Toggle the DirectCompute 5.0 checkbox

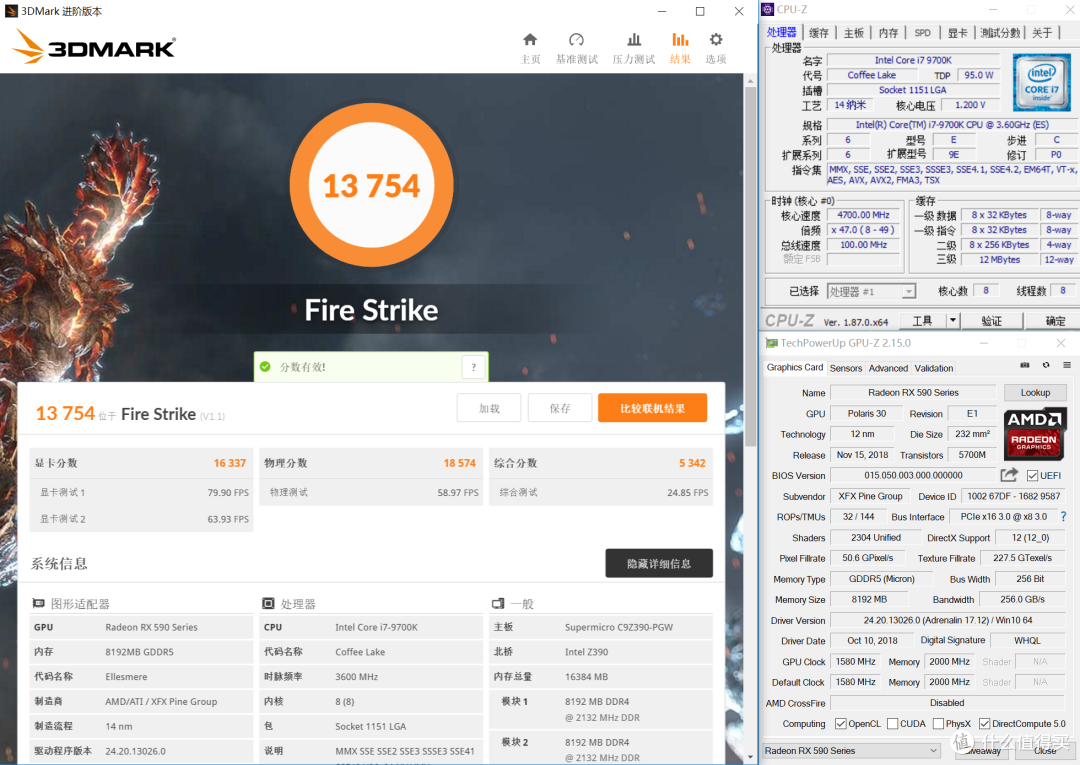[x=984, y=724]
